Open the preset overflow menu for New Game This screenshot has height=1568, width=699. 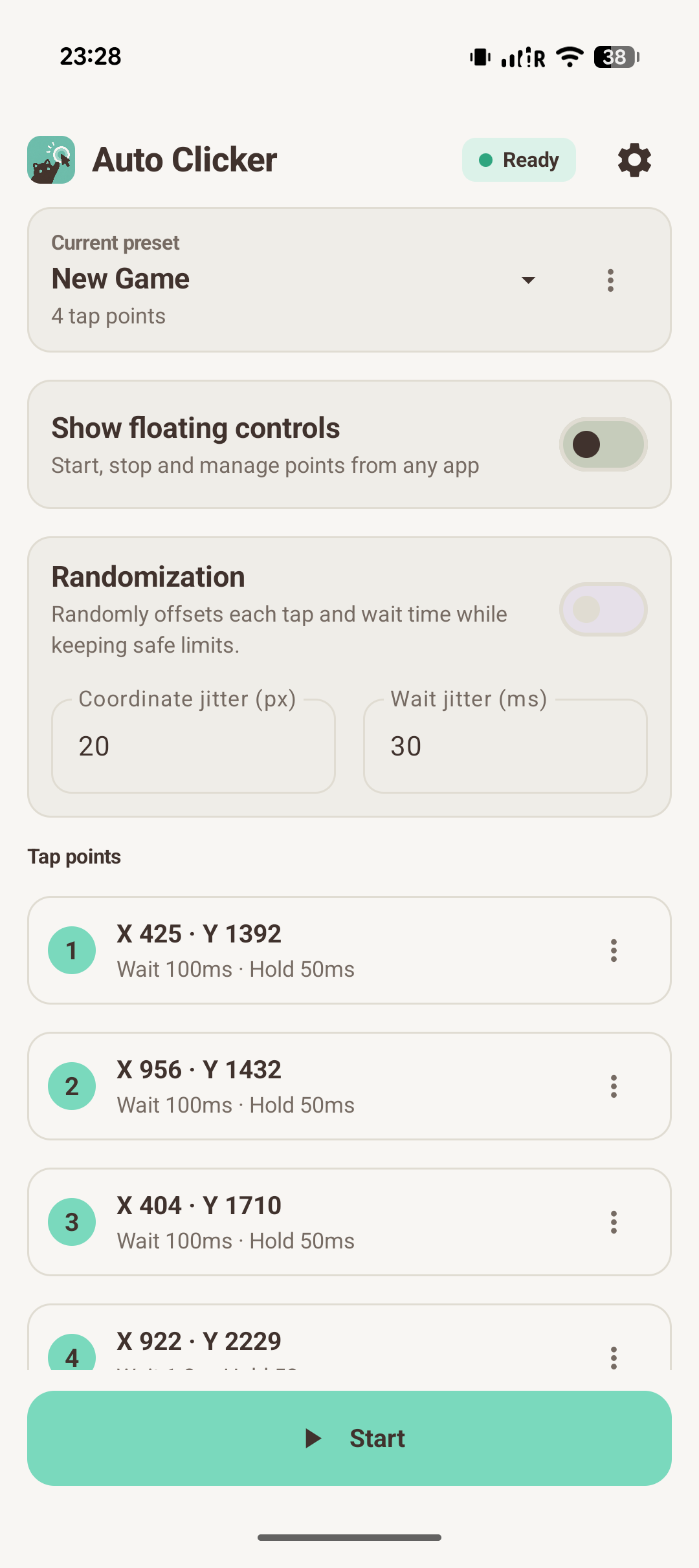610,280
